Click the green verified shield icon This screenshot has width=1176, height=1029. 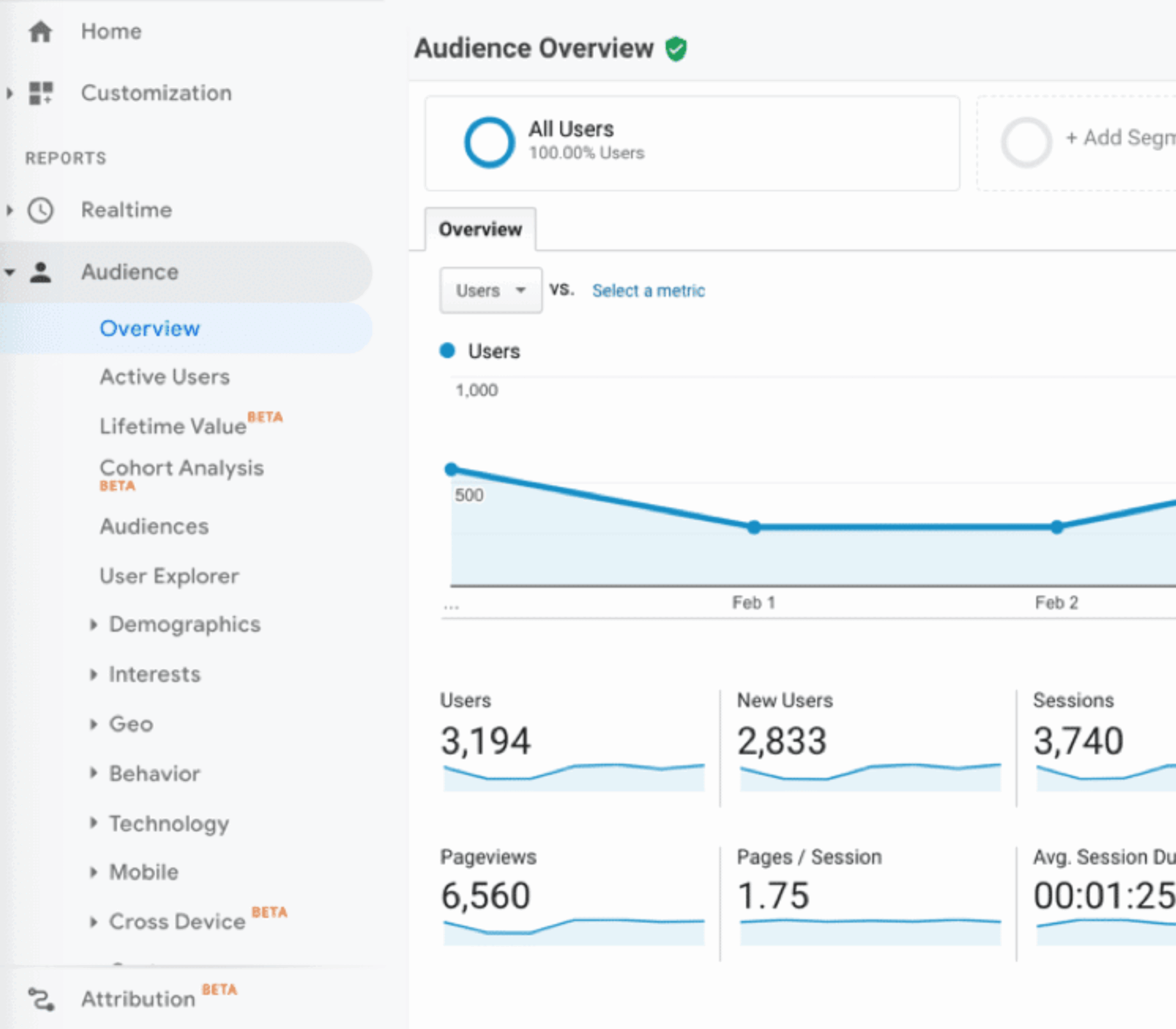coord(676,49)
